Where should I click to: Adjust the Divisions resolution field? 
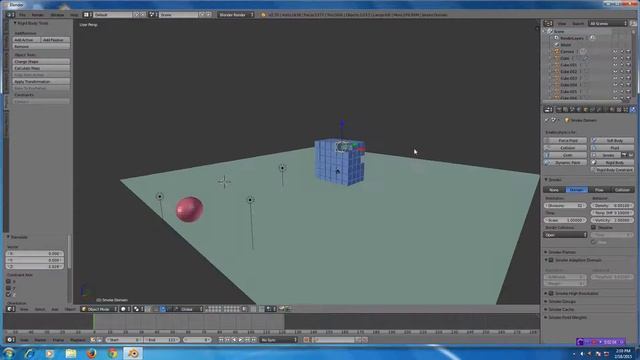(565, 206)
